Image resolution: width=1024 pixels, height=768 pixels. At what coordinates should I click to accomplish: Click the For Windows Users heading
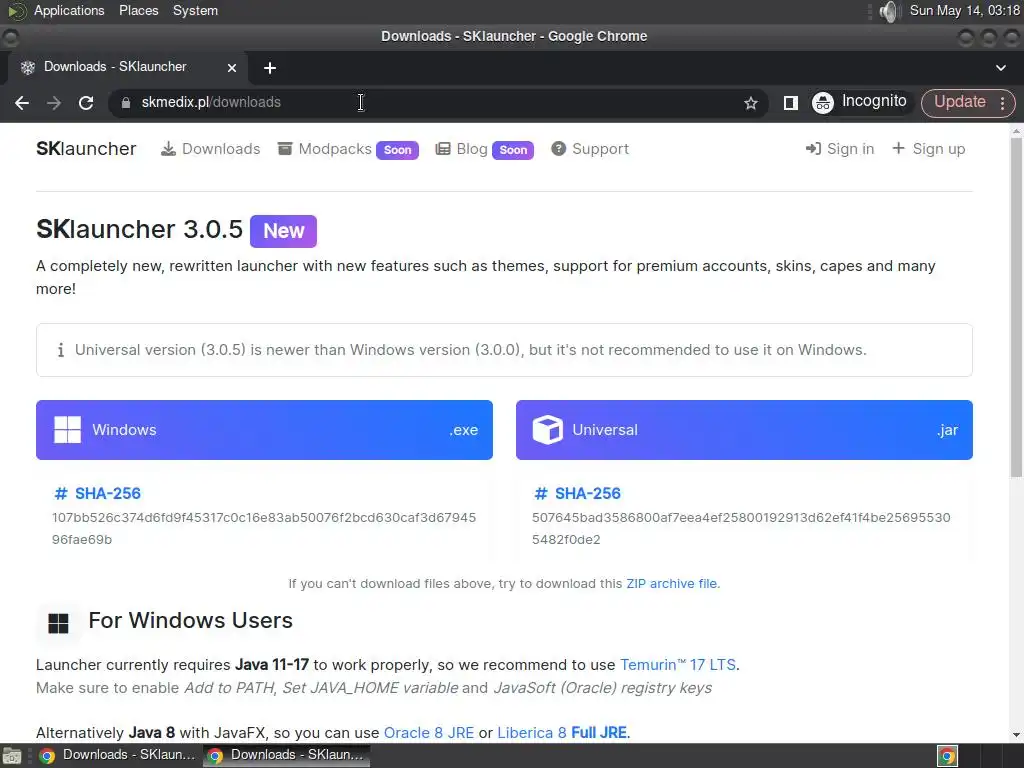tap(191, 620)
